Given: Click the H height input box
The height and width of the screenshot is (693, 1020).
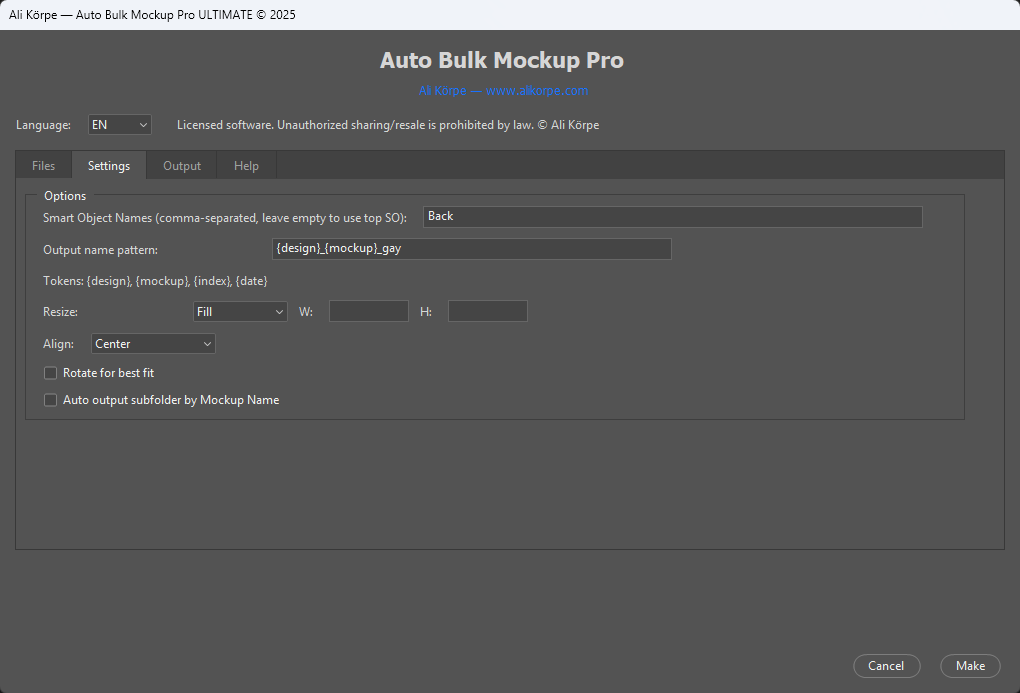Looking at the screenshot, I should pyautogui.click(x=487, y=311).
